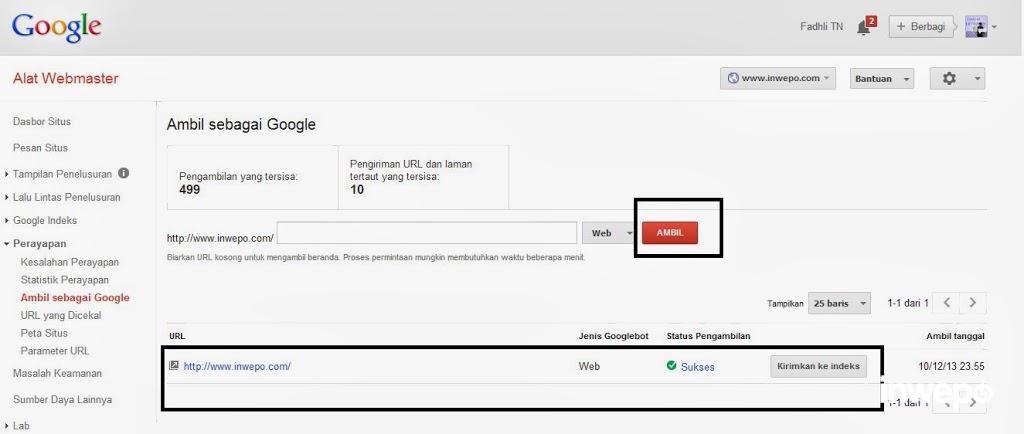
Task: Open the www.inwepo.com site dropdown
Action: (x=778, y=78)
